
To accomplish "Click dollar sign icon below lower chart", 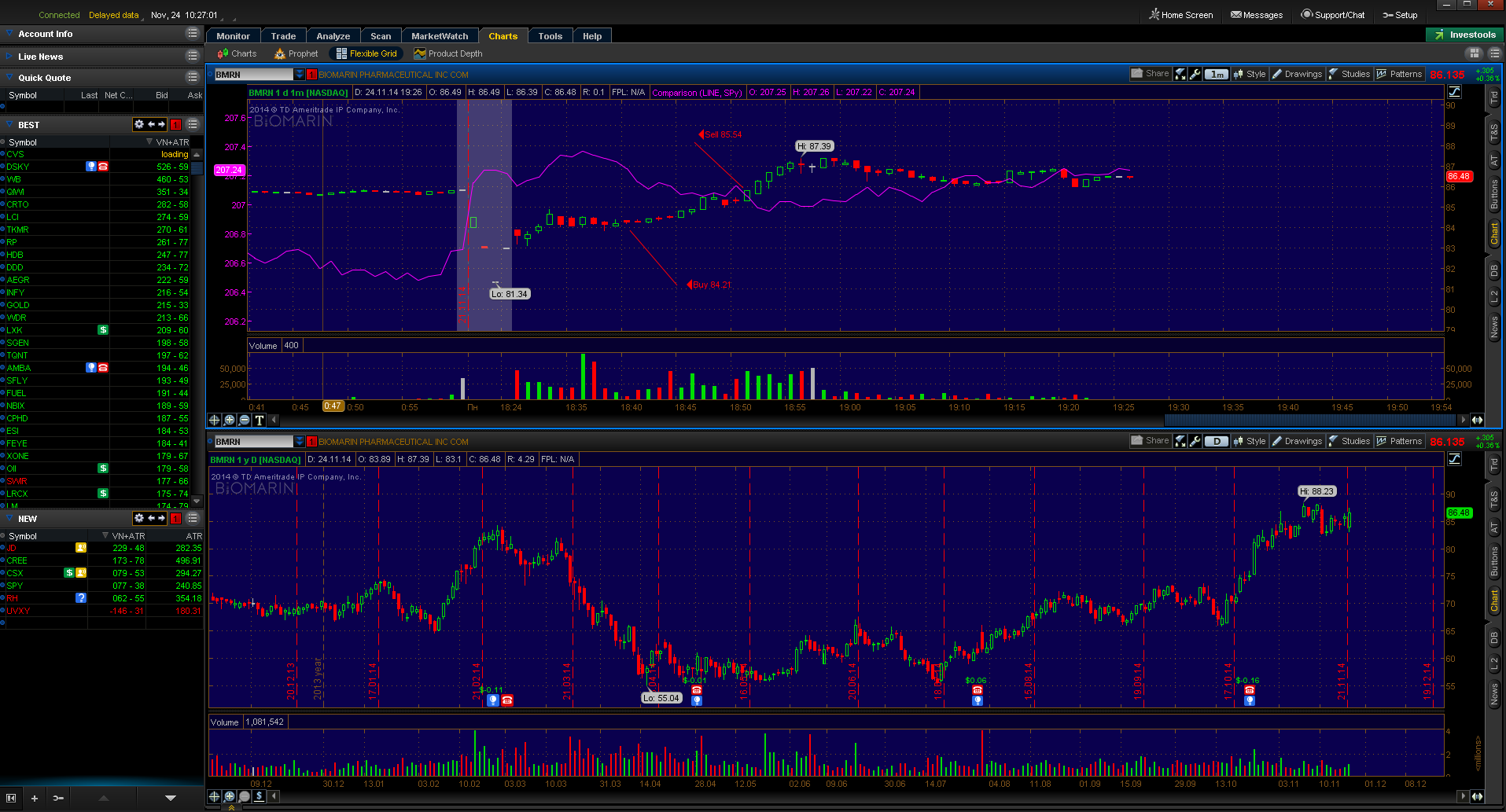I will click(259, 796).
